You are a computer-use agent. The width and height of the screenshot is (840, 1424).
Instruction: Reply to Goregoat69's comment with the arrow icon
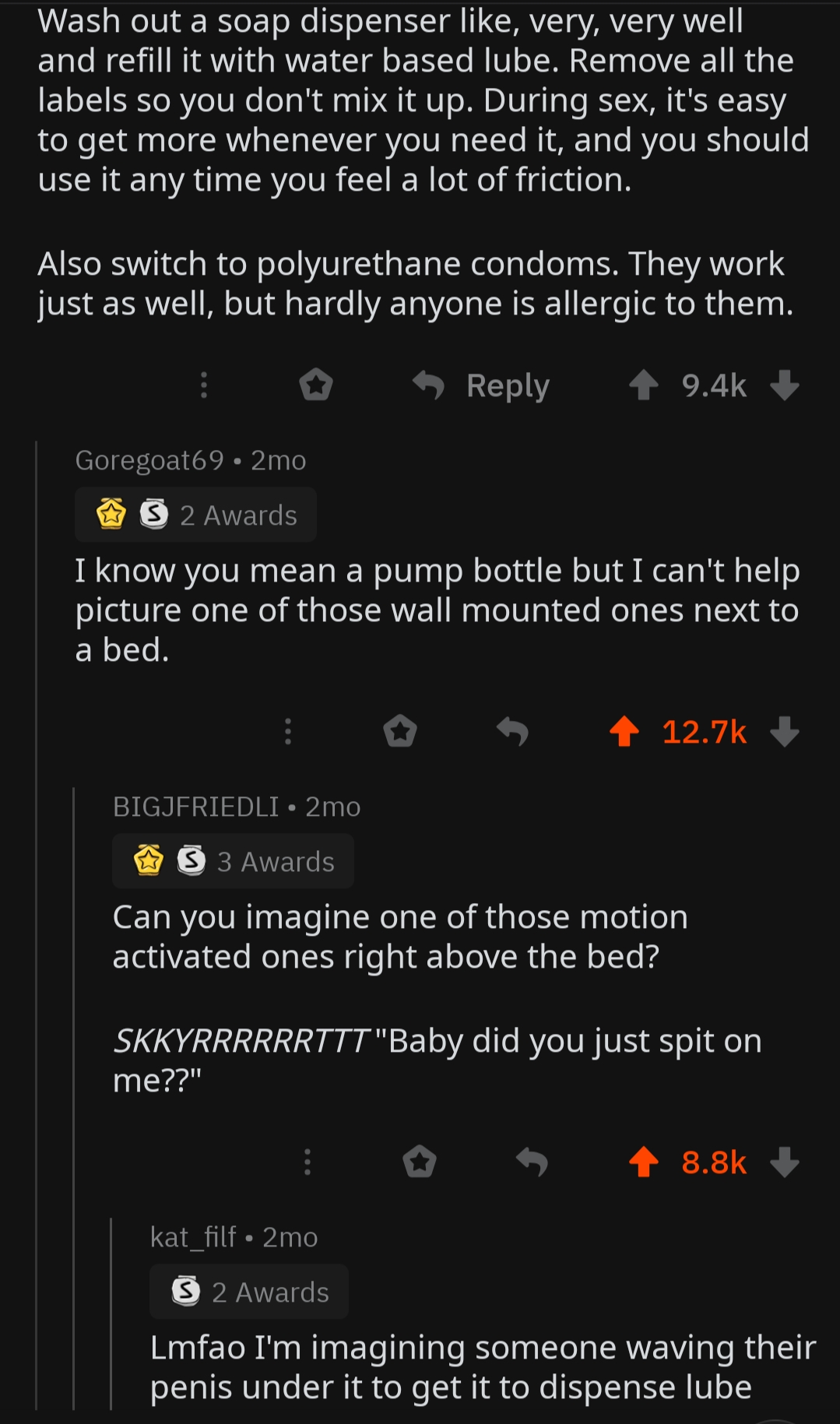pos(512,731)
